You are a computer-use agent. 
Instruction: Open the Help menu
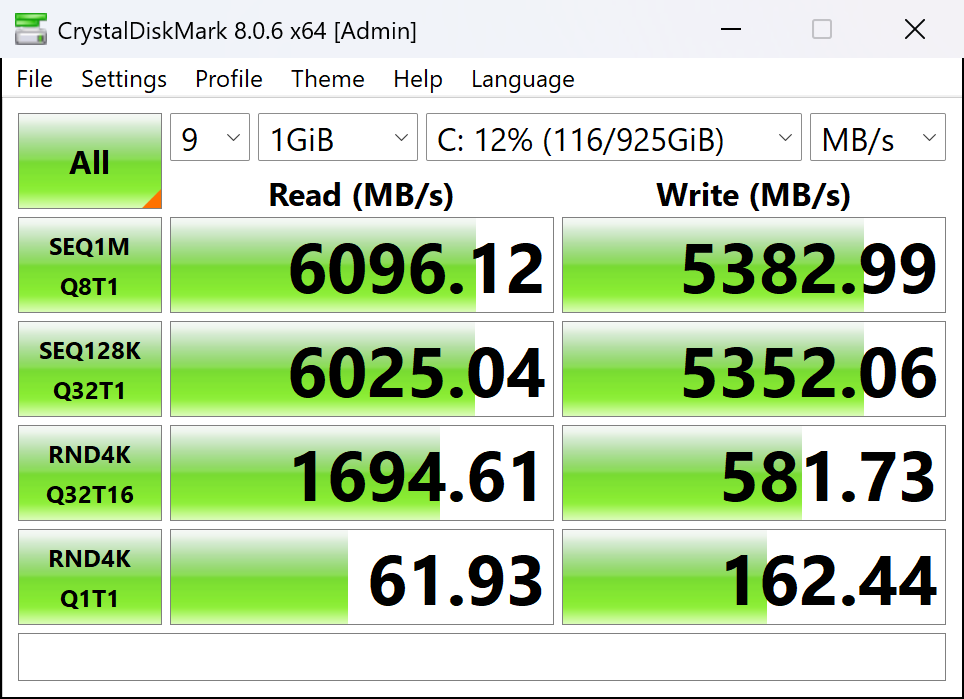coord(418,79)
